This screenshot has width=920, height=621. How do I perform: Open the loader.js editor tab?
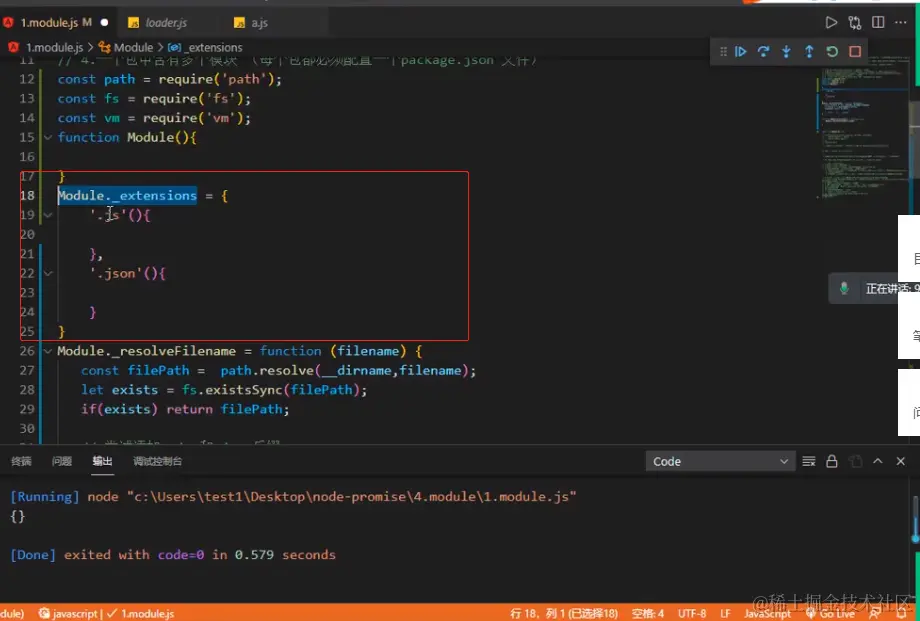coord(166,22)
